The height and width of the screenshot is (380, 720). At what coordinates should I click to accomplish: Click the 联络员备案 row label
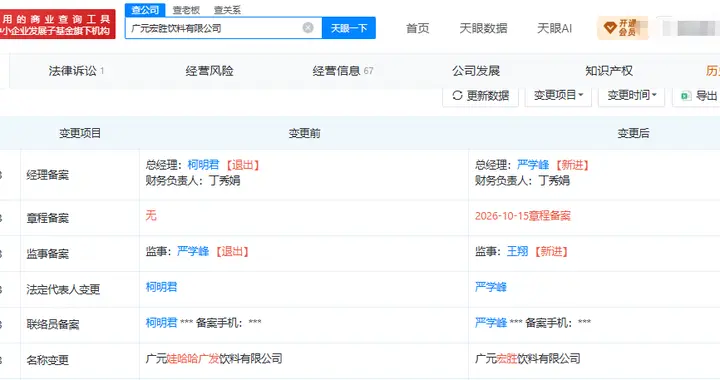(x=53, y=325)
